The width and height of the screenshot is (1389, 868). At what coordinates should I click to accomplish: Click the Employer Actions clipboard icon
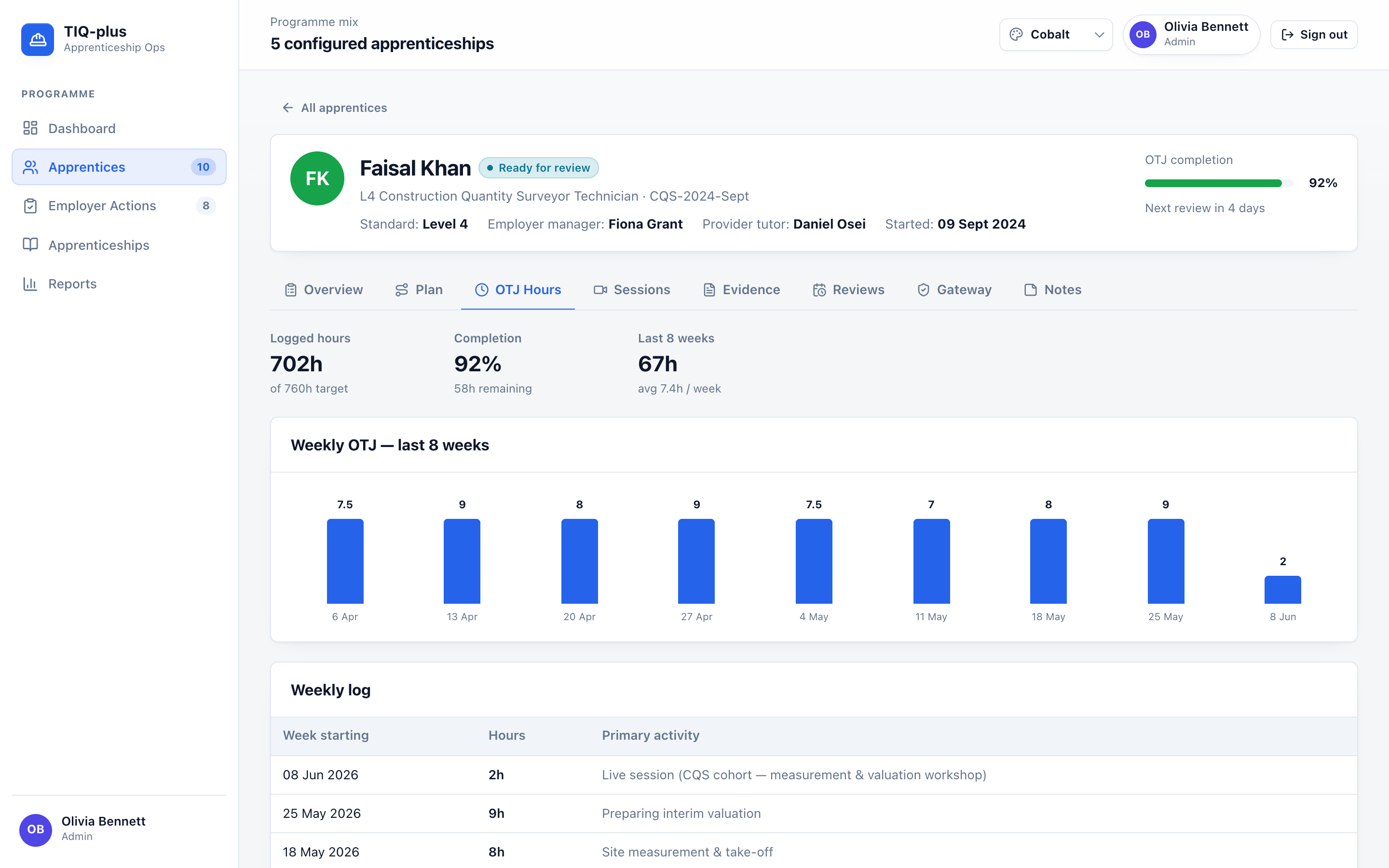pos(30,205)
